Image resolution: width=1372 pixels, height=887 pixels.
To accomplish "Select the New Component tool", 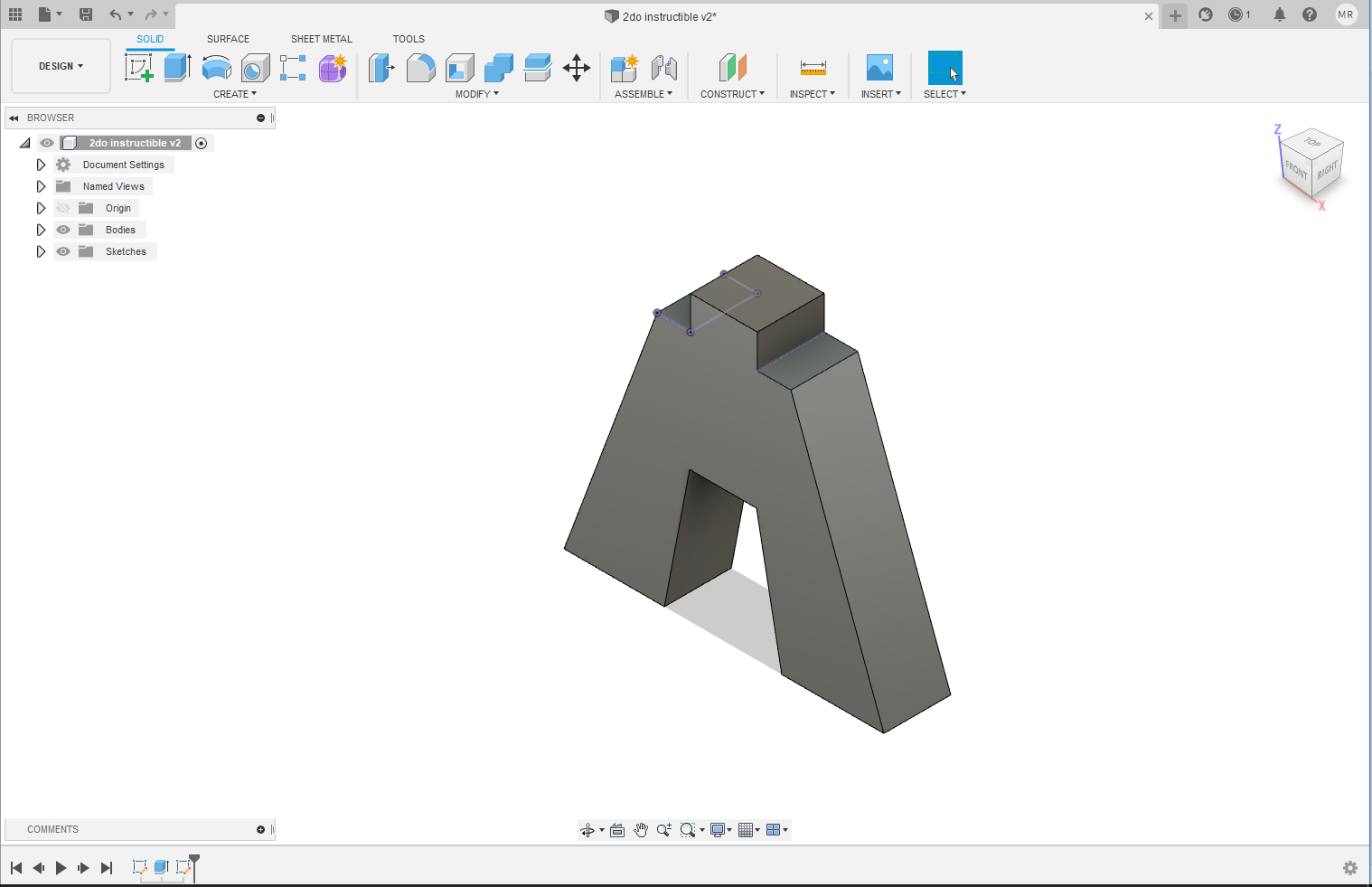I will [625, 68].
